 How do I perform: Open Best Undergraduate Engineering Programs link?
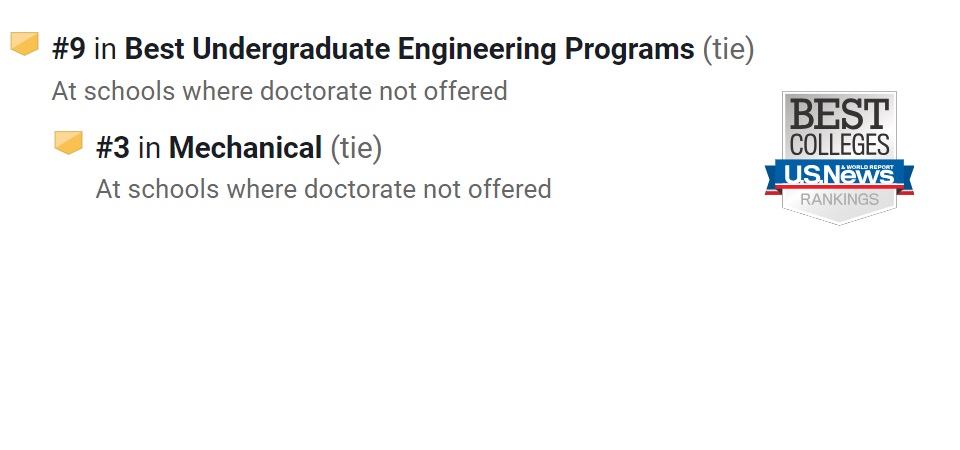point(410,49)
